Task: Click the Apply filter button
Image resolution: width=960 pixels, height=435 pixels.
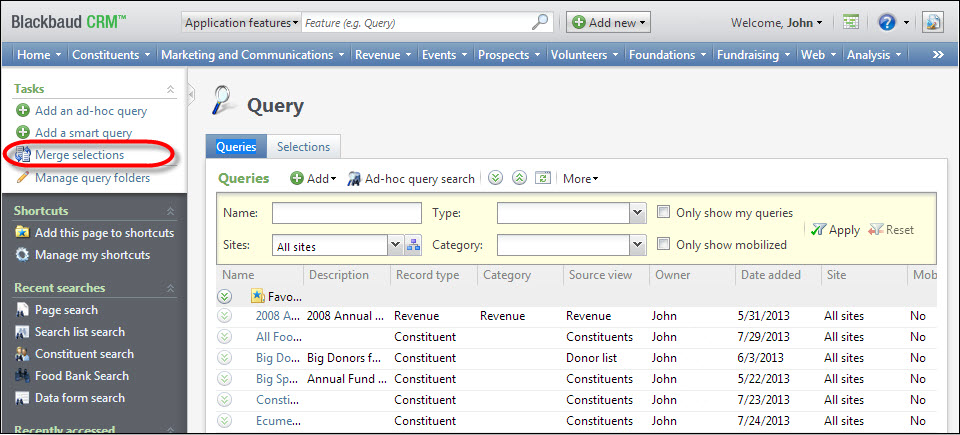Action: 836,230
